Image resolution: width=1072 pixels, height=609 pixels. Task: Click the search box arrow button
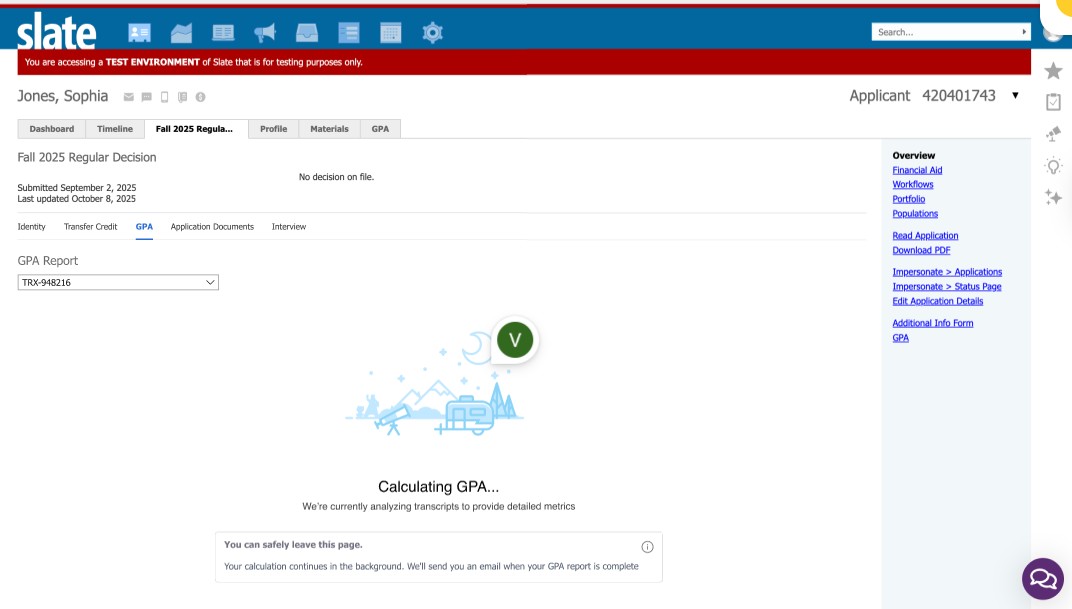1024,31
